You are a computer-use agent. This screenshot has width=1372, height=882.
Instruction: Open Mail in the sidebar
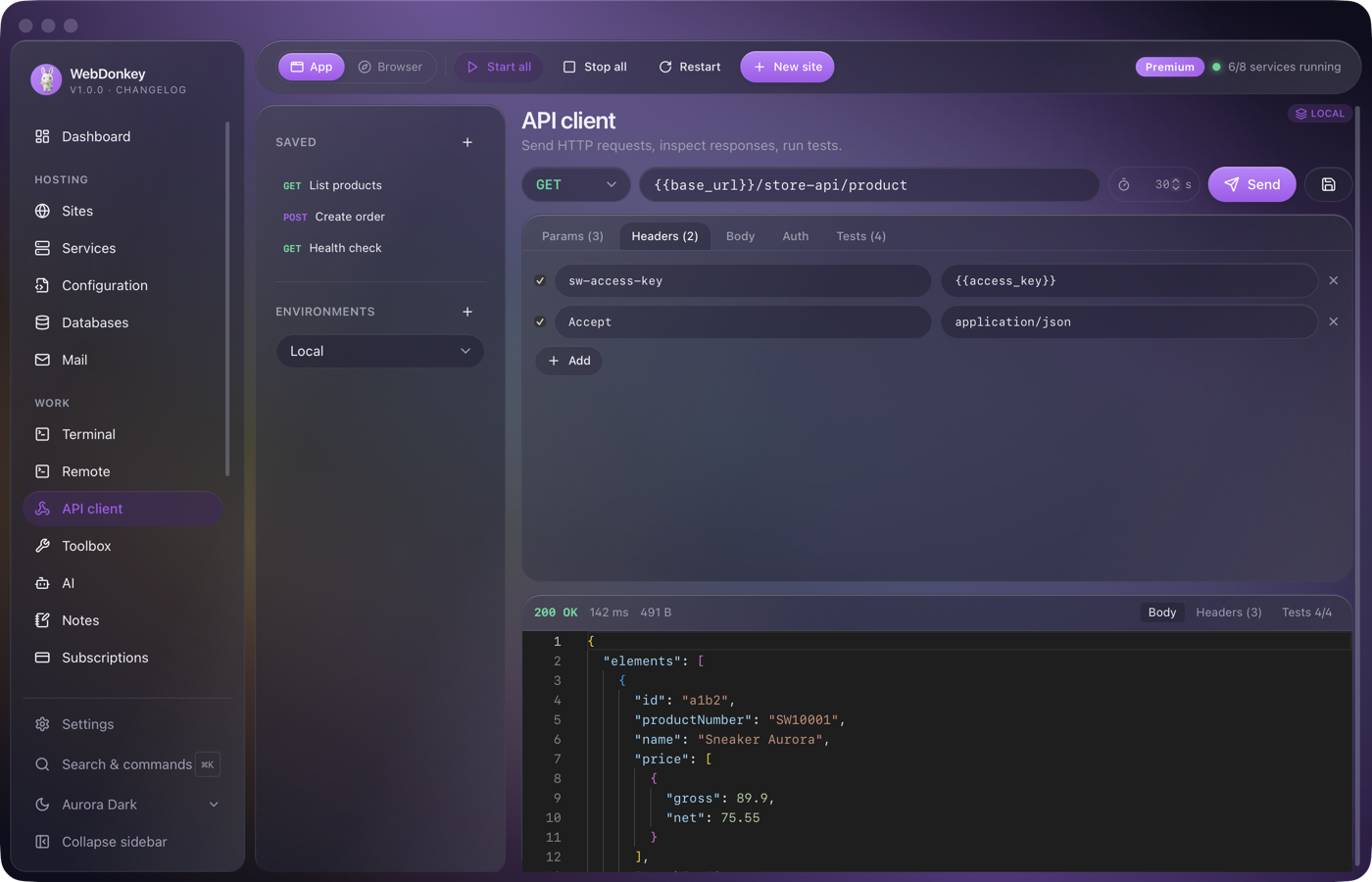[122, 360]
